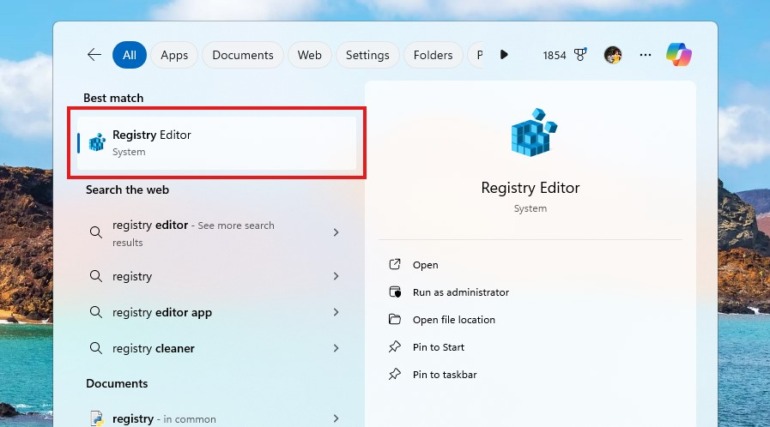This screenshot has width=770, height=427.
Task: Expand the registry editor app chevron
Action: point(336,312)
